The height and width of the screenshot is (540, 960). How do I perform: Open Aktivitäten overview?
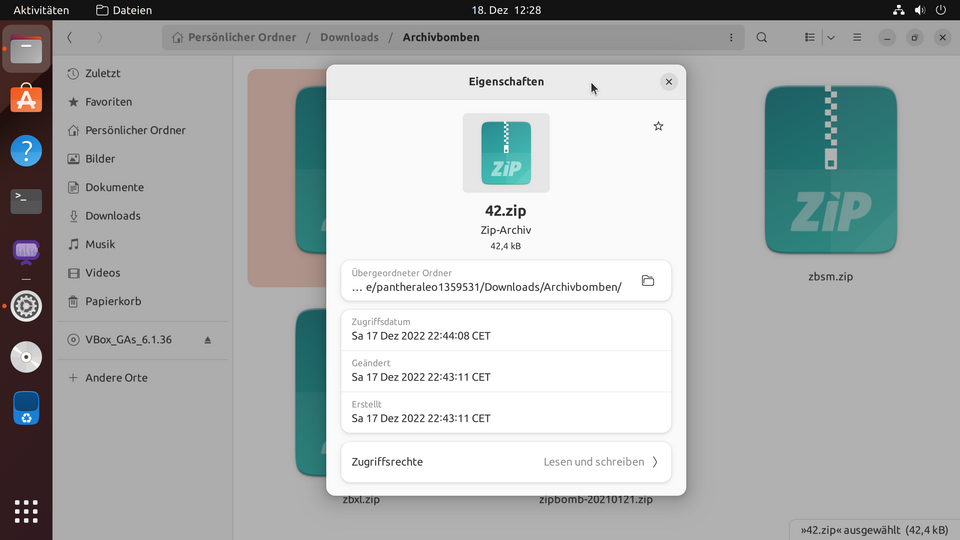(41, 10)
